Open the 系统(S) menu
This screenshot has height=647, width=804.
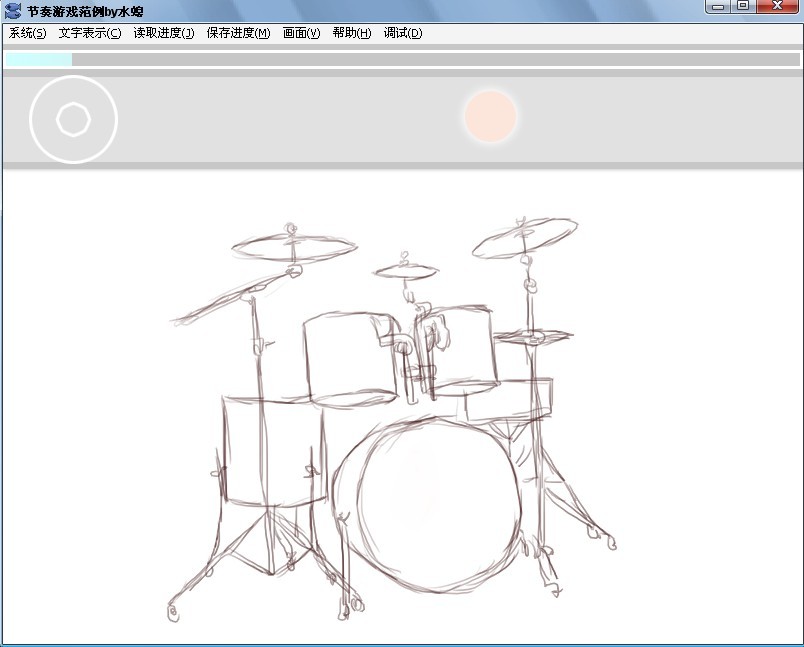[27, 33]
